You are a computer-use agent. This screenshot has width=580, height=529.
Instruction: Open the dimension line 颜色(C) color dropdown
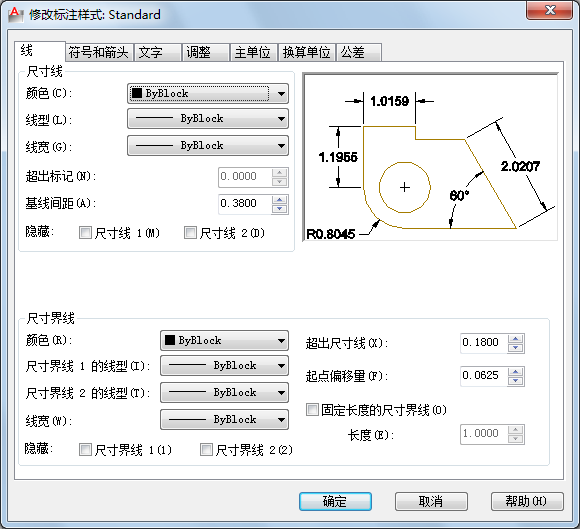(x=208, y=94)
